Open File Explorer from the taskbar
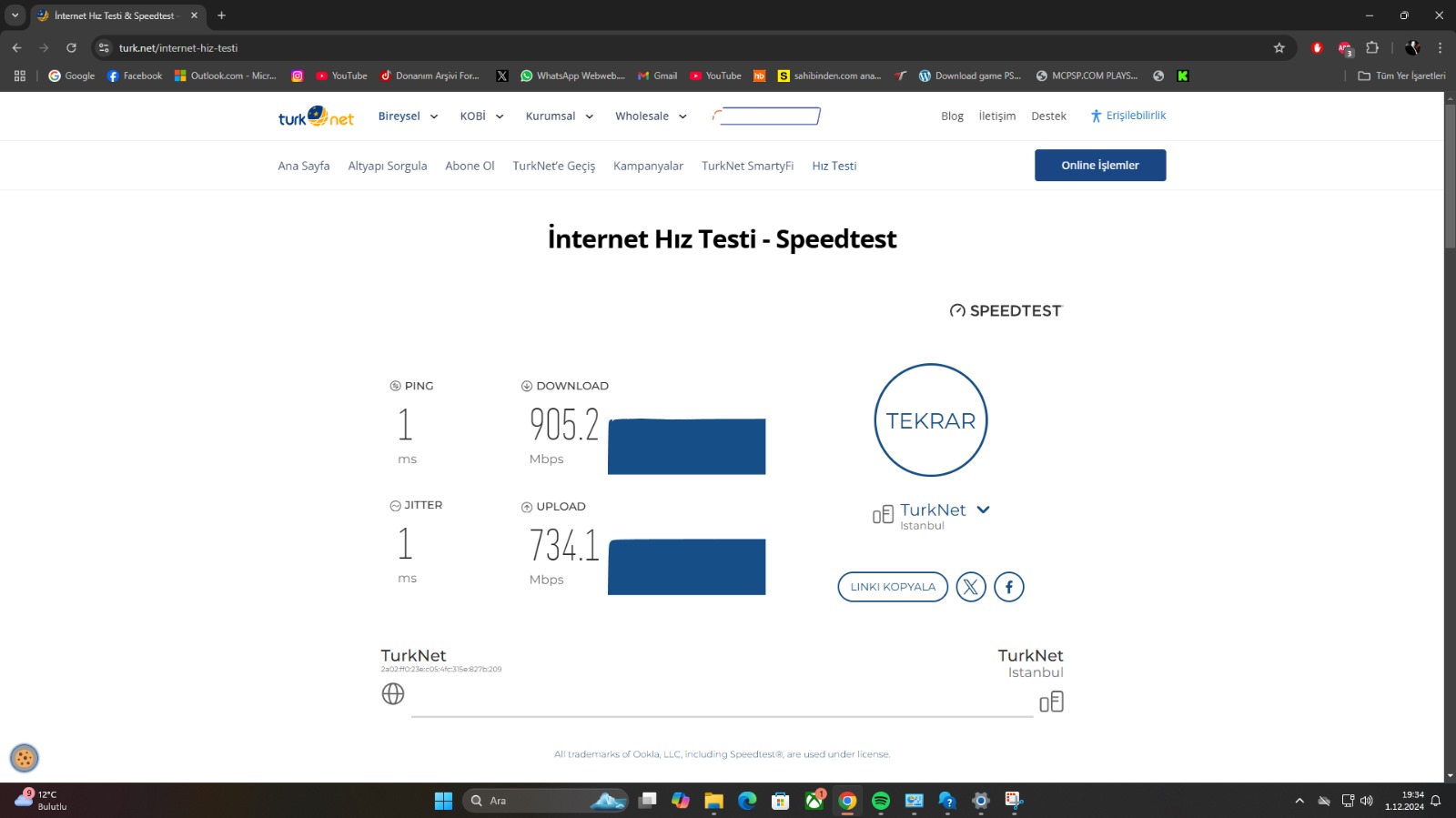 713,801
